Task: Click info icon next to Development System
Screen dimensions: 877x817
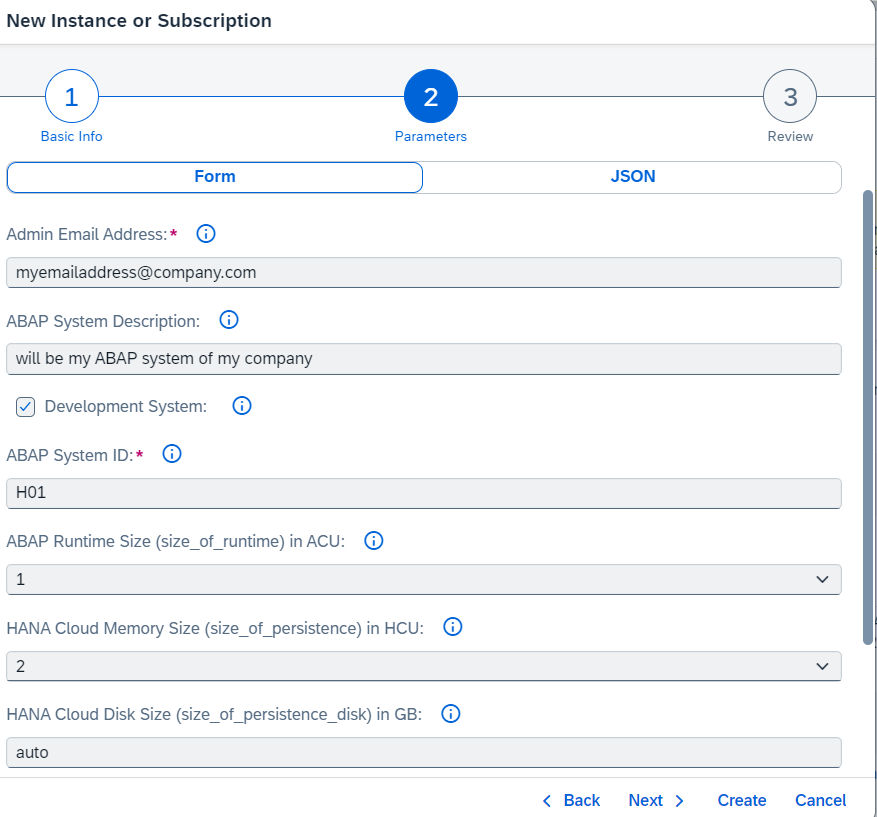Action: point(242,406)
